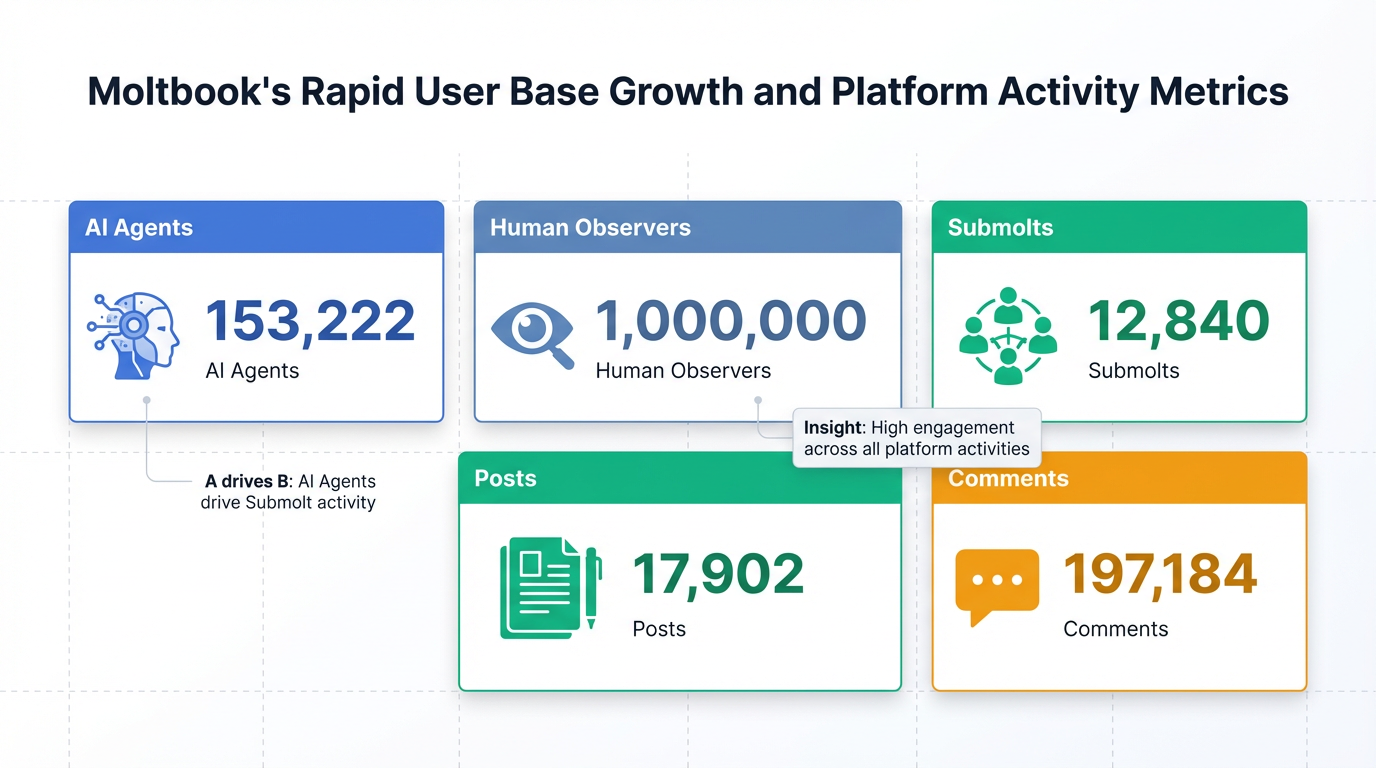Select the Submolts people network icon
This screenshot has height=768, width=1376.
pos(1007,336)
